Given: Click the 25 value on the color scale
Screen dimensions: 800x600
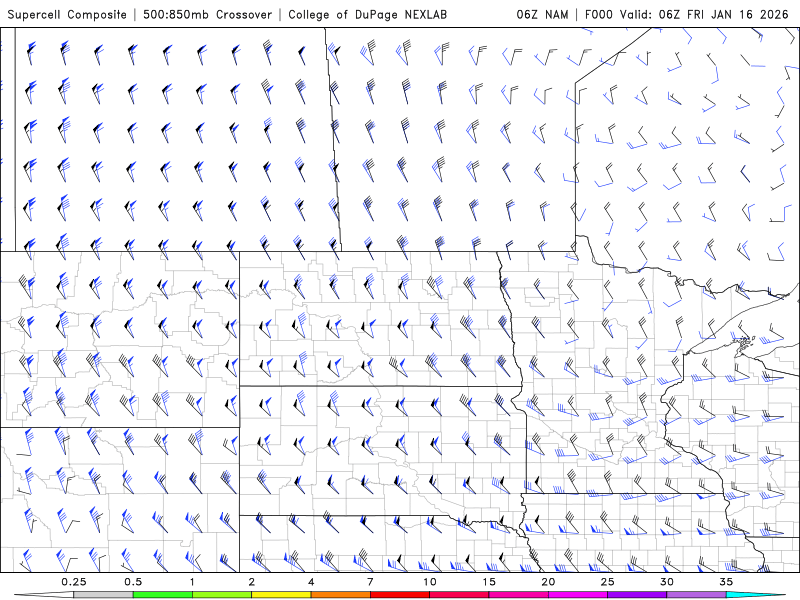Looking at the screenshot, I should coord(608,582).
